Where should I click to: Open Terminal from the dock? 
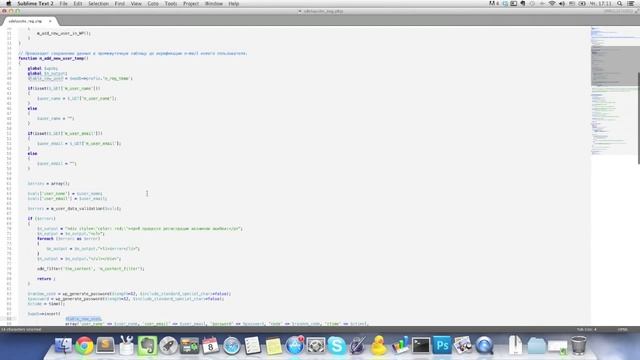421,345
